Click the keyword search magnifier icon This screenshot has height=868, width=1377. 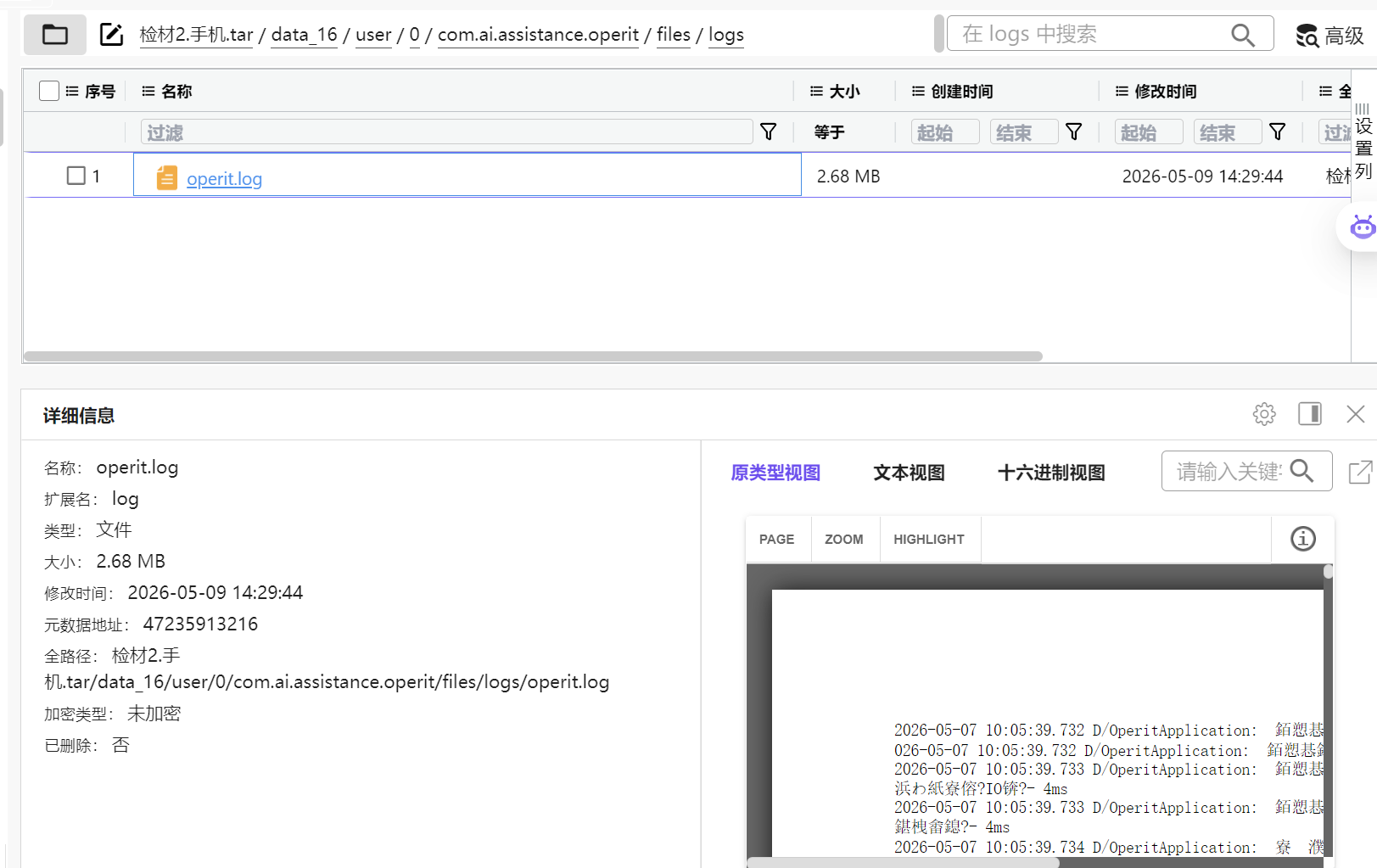(x=1301, y=471)
